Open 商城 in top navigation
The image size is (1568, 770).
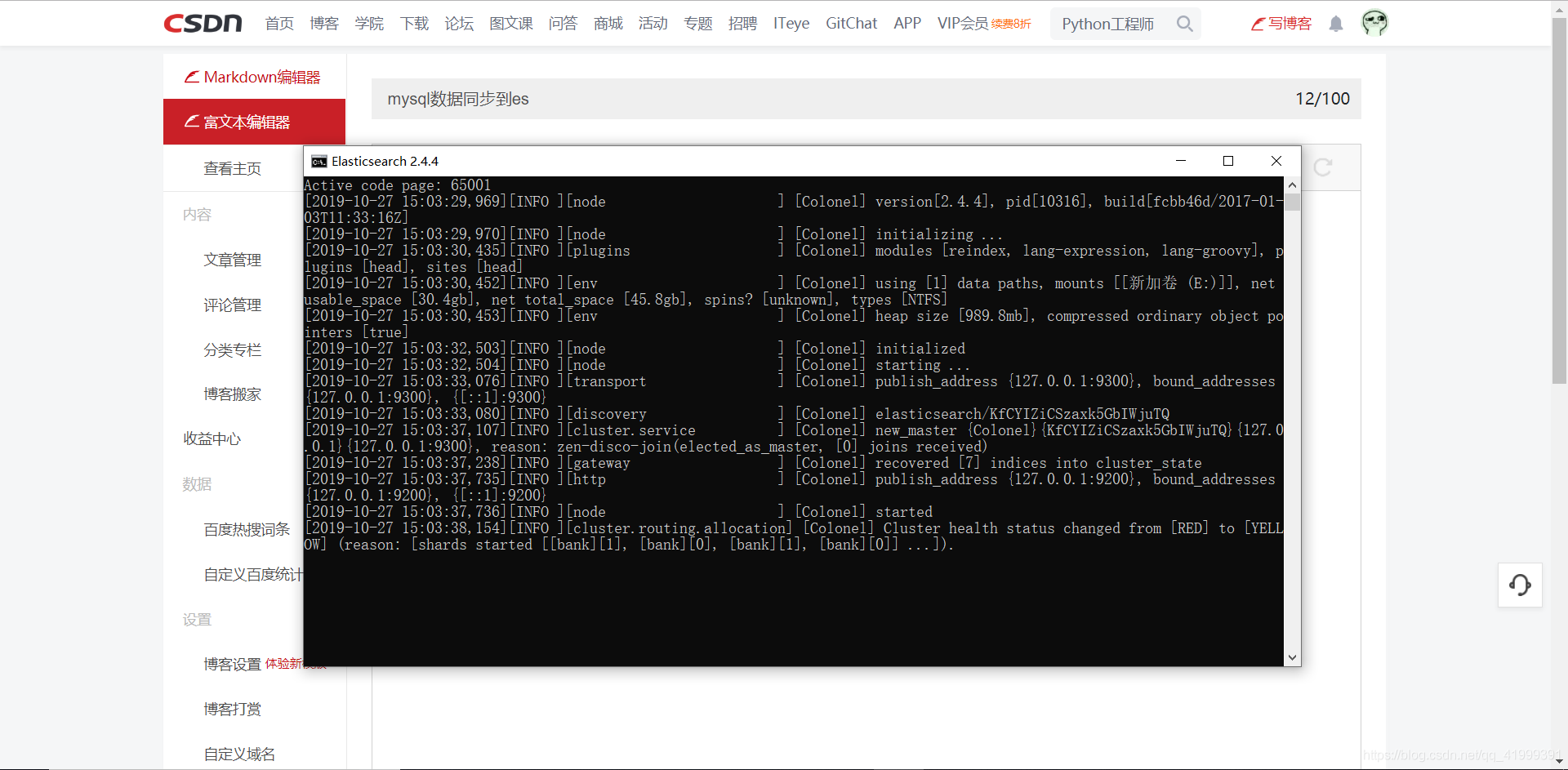point(608,24)
